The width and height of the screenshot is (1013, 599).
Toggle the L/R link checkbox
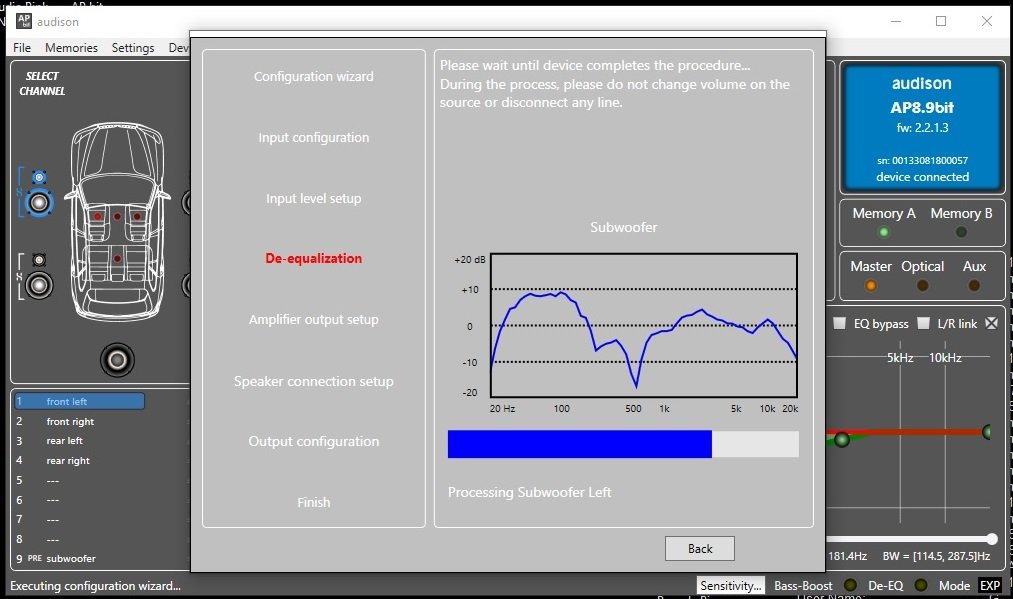924,323
